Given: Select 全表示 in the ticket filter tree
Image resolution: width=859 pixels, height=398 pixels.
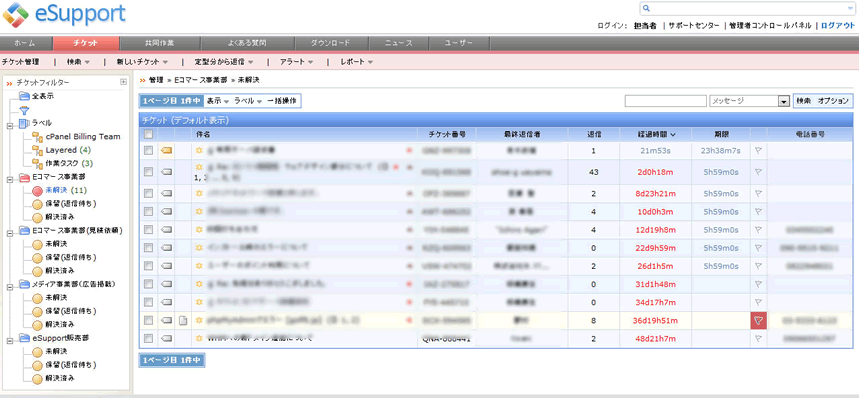Looking at the screenshot, I should 43,96.
